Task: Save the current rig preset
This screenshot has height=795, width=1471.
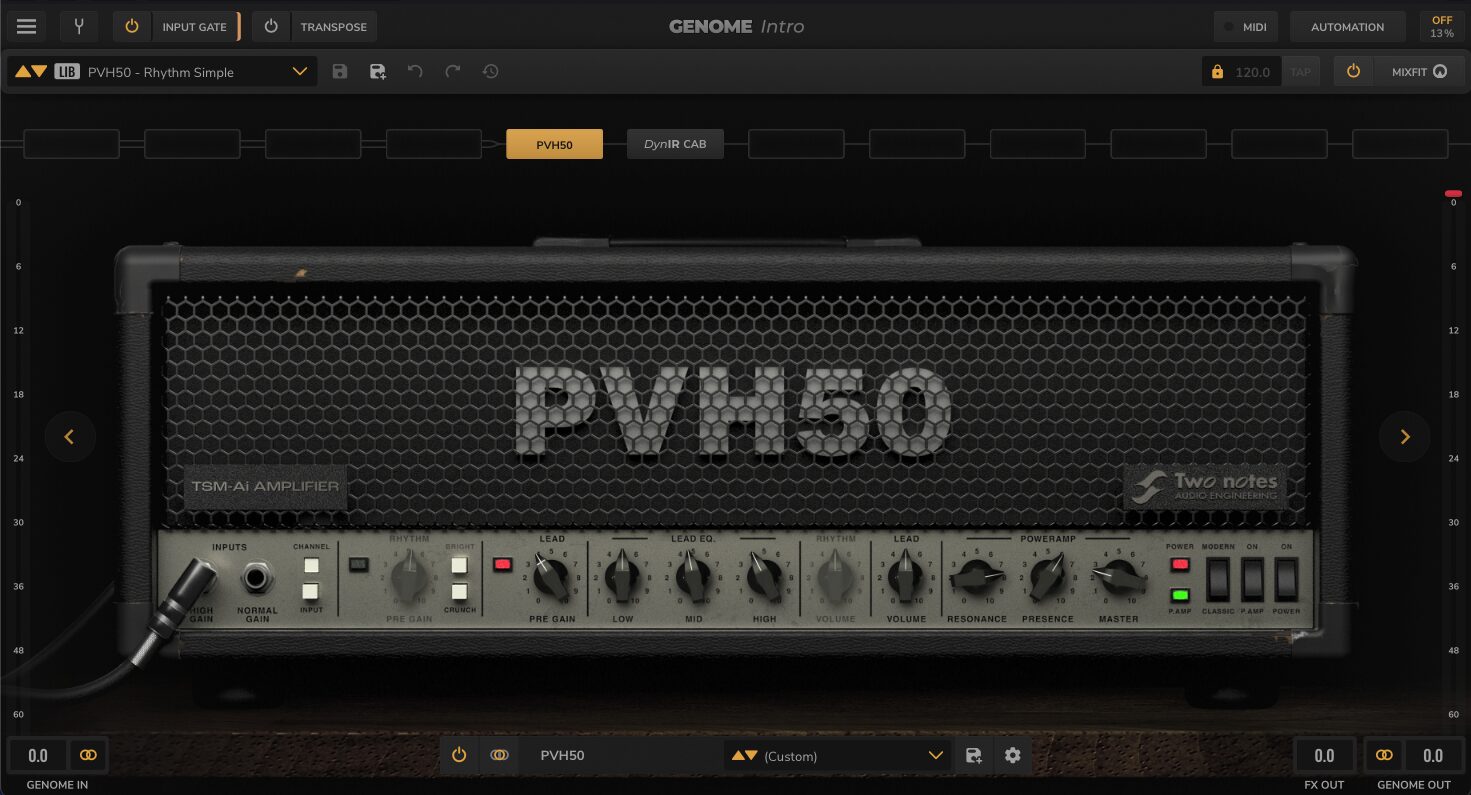Action: tap(340, 72)
